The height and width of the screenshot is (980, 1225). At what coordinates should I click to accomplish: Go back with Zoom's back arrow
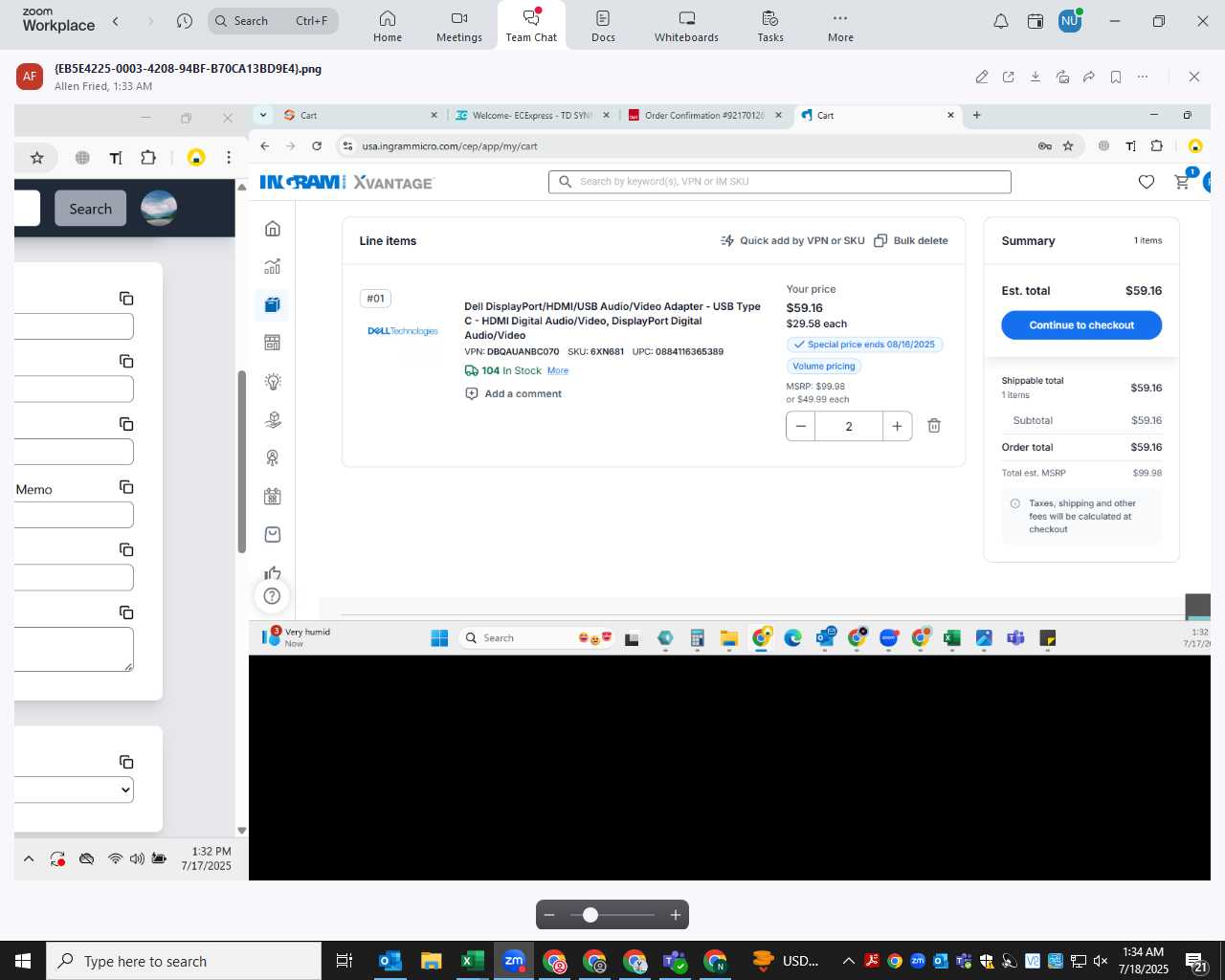116,21
